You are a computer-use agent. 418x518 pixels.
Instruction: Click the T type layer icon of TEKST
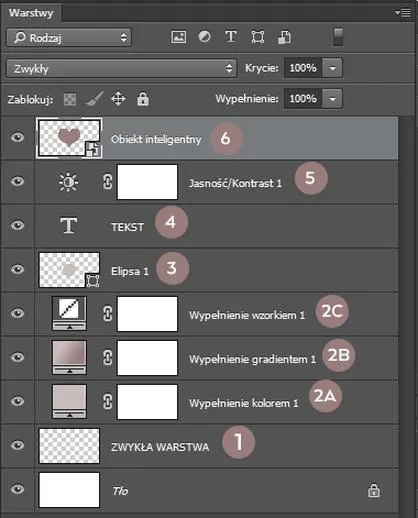[69, 225]
